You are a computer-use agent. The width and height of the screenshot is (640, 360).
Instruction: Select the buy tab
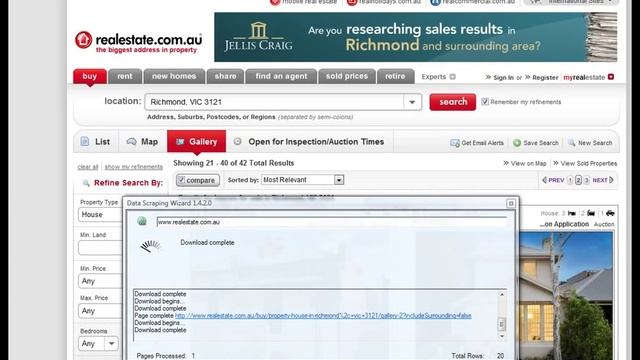[90, 76]
